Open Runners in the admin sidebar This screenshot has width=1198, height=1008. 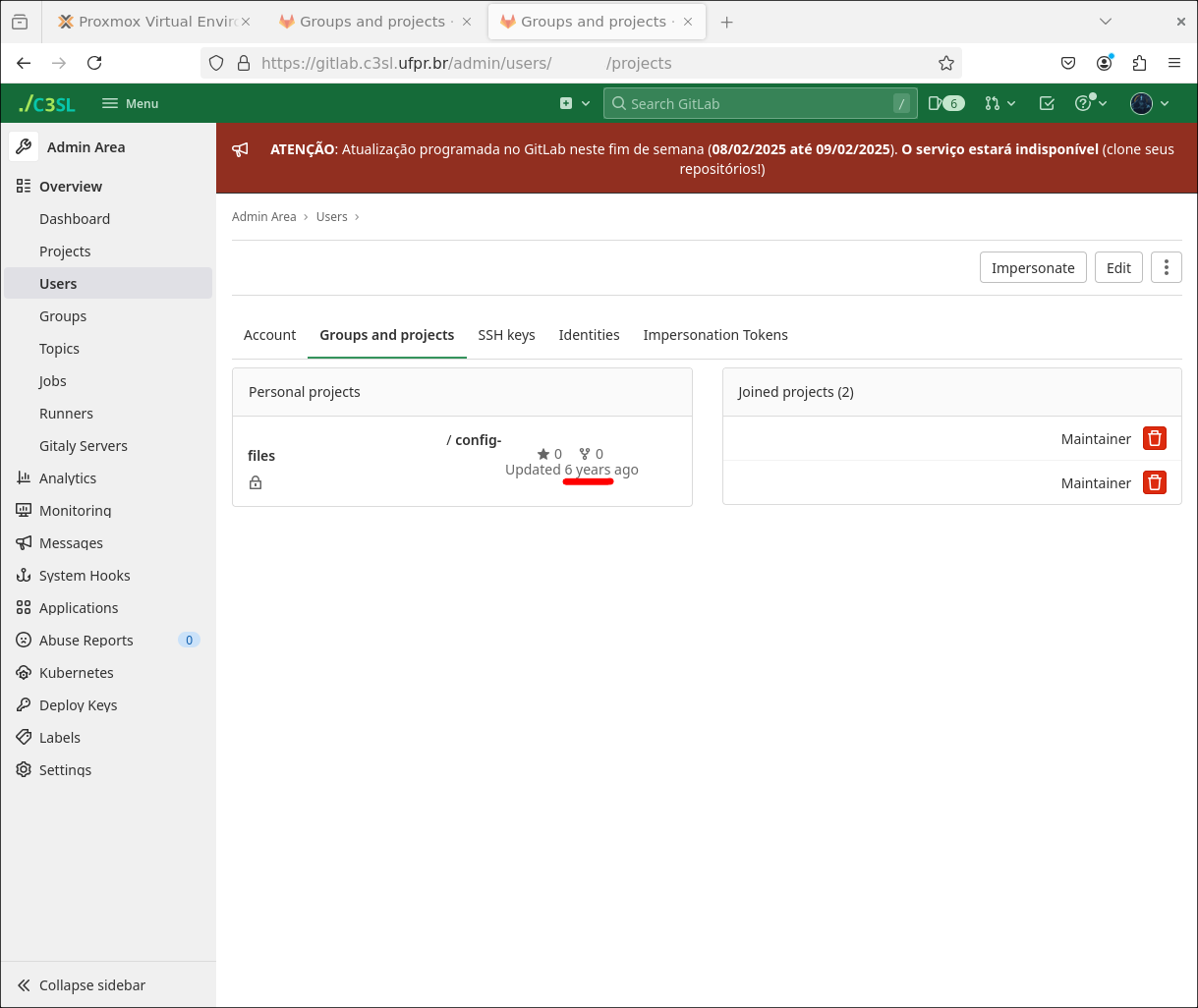click(x=66, y=414)
